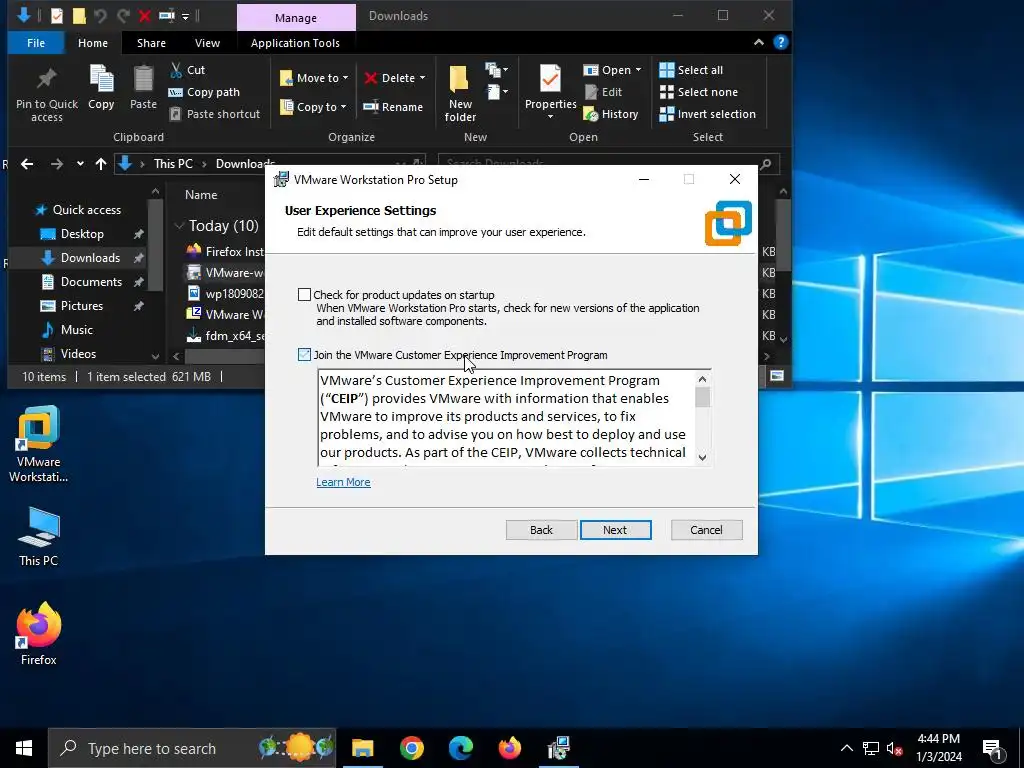1024x768 pixels.
Task: Select the fdm_x64 file row
Action: click(225, 336)
